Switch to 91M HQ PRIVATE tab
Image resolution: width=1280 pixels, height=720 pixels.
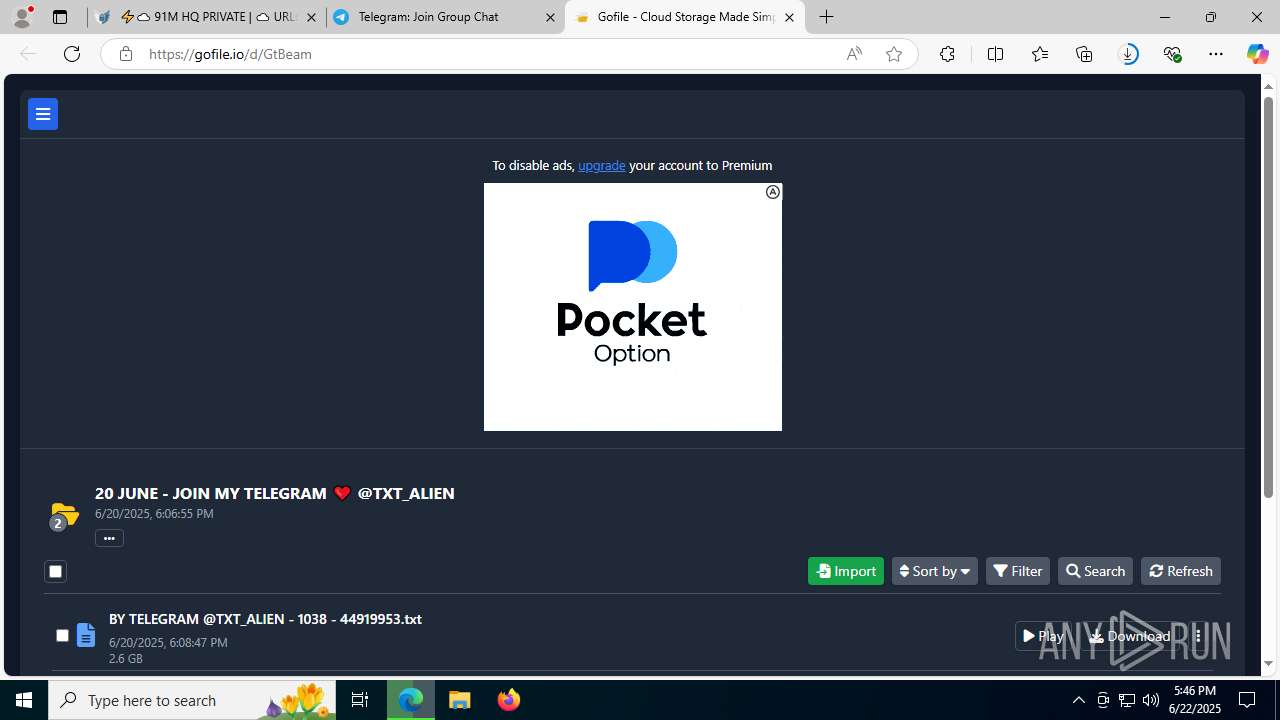coord(205,17)
